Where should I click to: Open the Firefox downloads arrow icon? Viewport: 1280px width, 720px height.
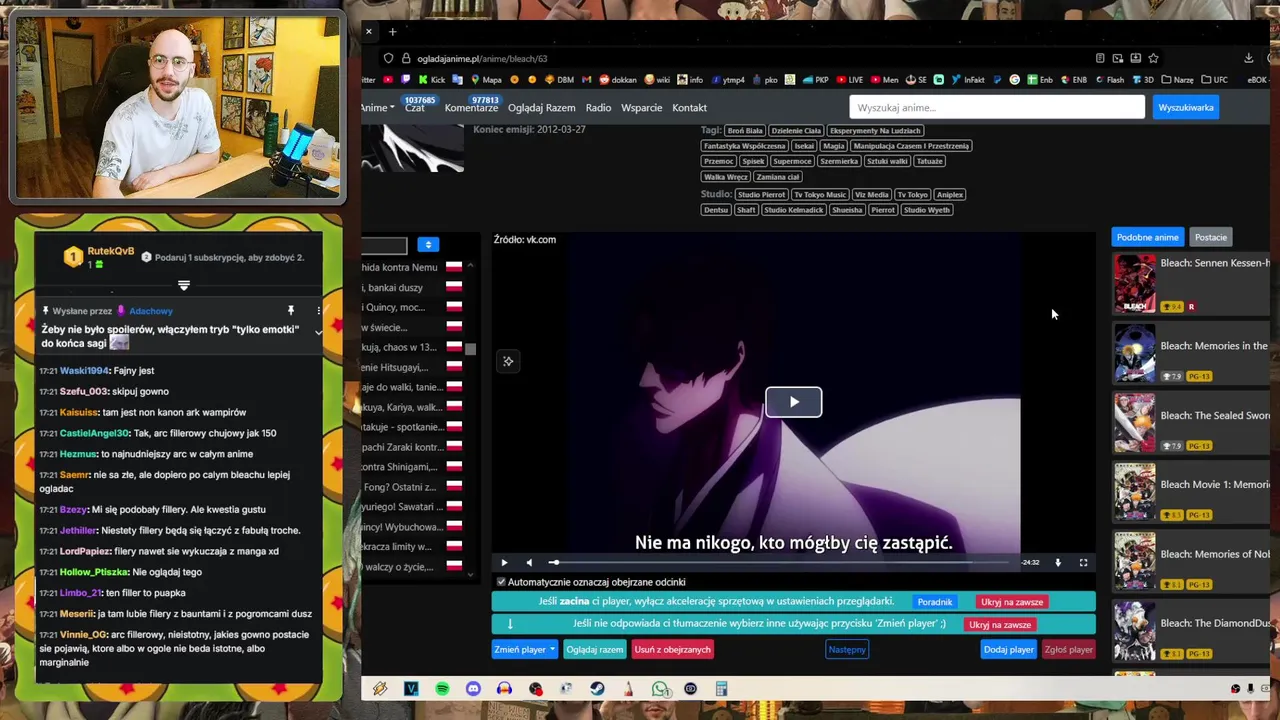(1249, 58)
